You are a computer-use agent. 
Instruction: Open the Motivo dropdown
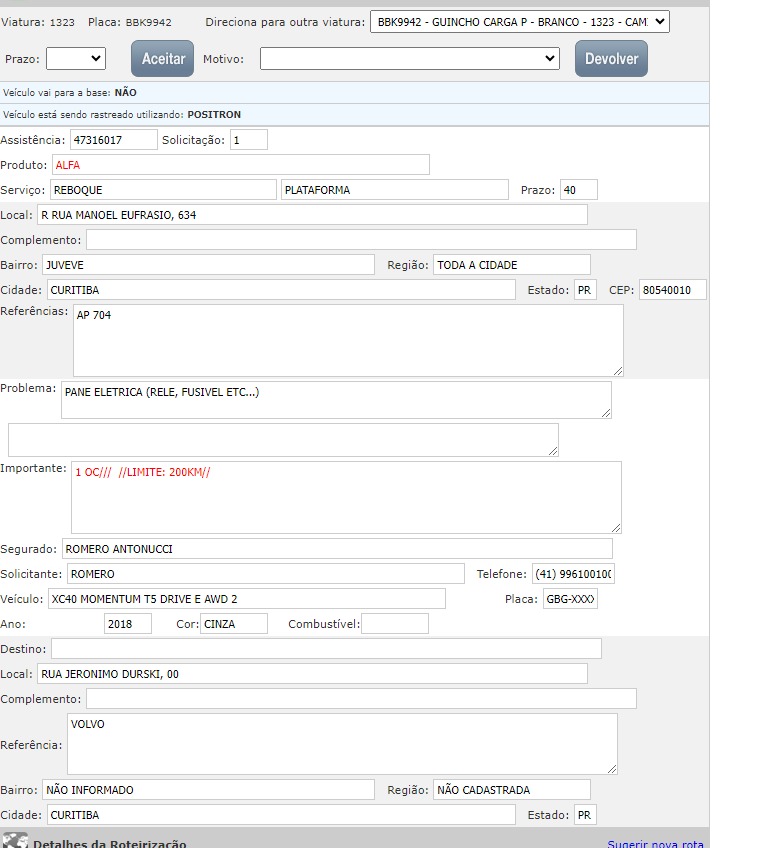[410, 58]
